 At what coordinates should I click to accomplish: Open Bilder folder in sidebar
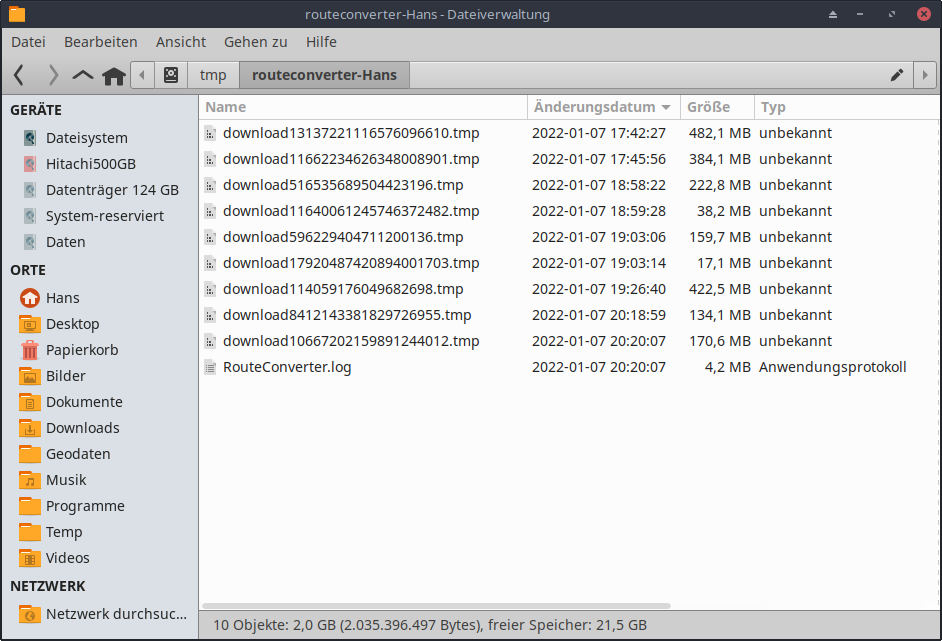(65, 376)
